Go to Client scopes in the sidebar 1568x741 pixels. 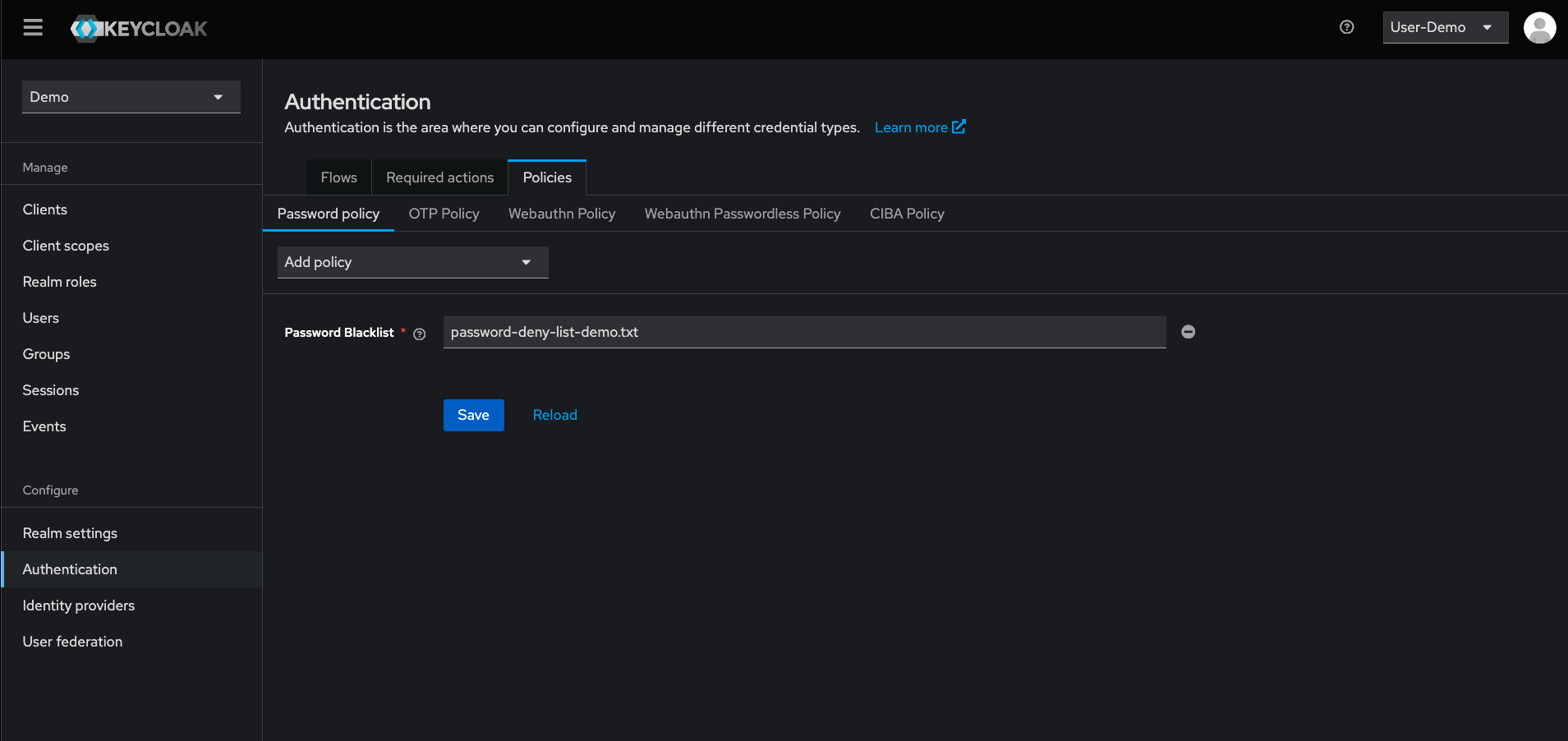click(131, 246)
